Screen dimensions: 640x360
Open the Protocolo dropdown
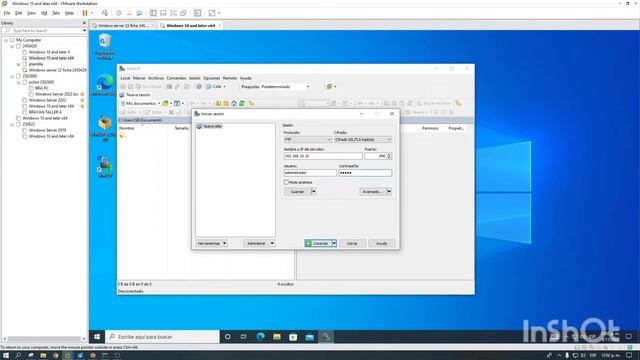[x=307, y=140]
